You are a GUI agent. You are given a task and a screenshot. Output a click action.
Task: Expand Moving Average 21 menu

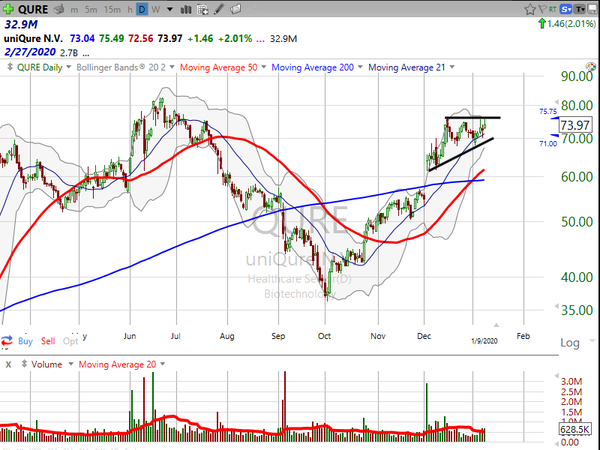(452, 67)
